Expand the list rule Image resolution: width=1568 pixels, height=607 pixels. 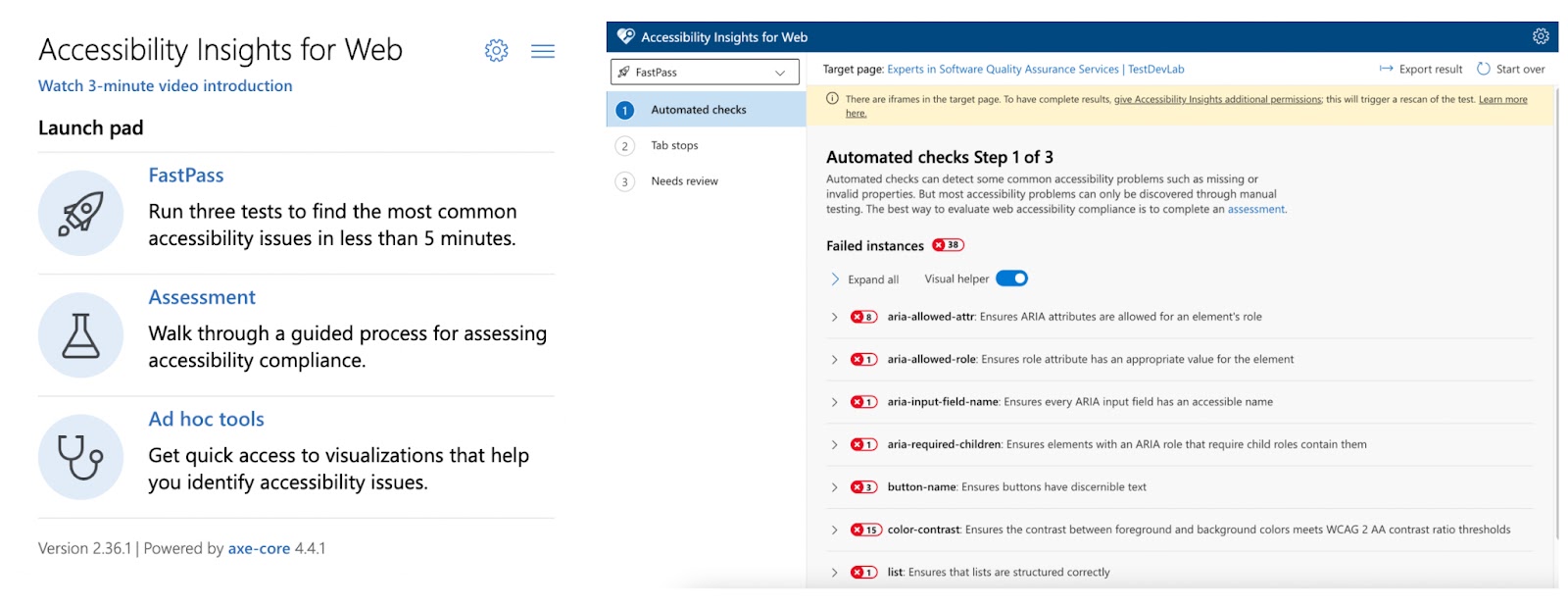(835, 573)
